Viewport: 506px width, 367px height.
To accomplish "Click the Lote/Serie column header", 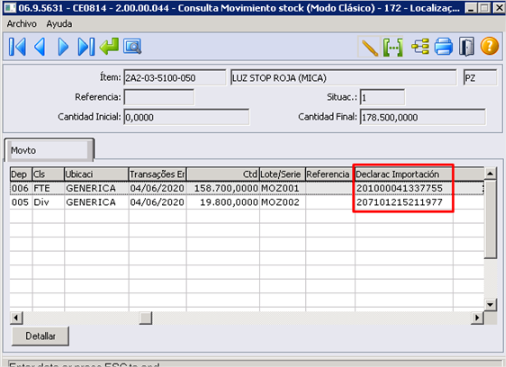I will tap(282, 174).
